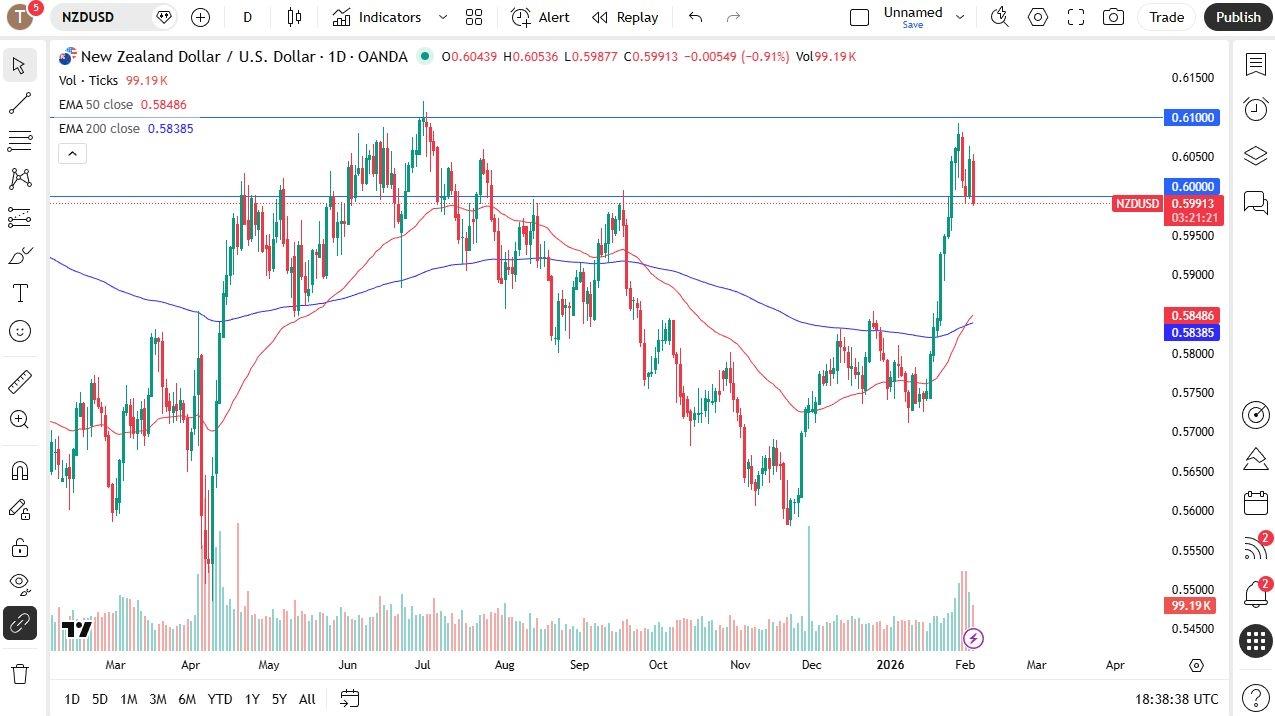Take a snapshot with the camera icon
The width and height of the screenshot is (1275, 716).
[x=1112, y=17]
